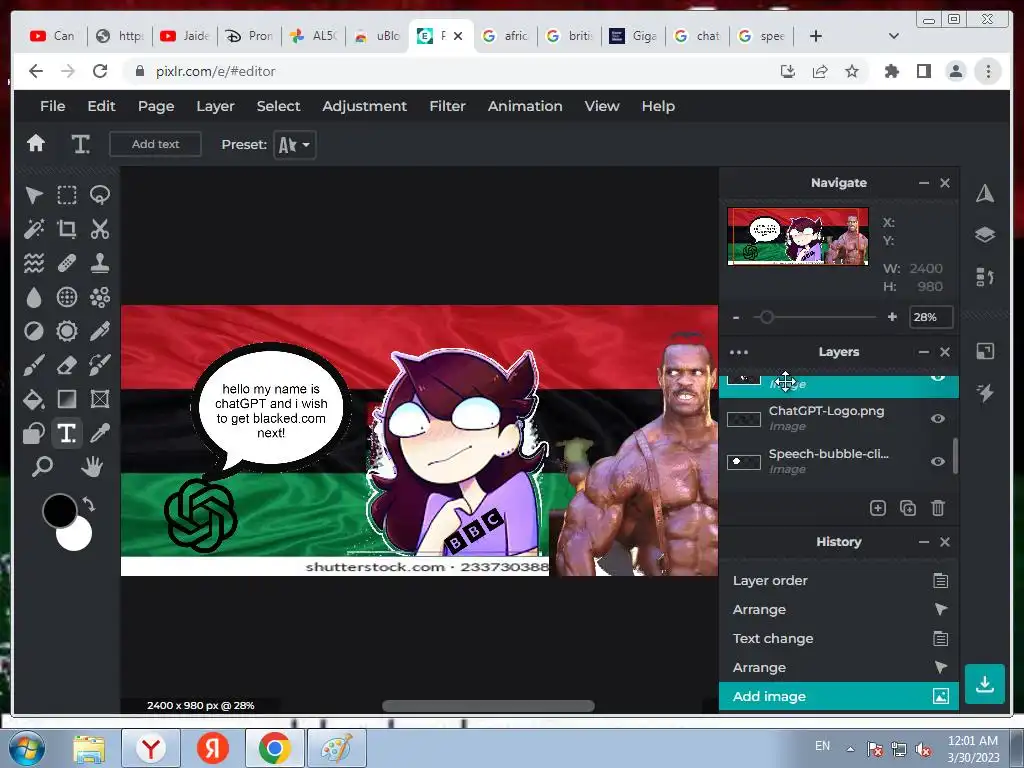Open the File menu
Viewport: 1024px width, 768px height.
tap(52, 106)
